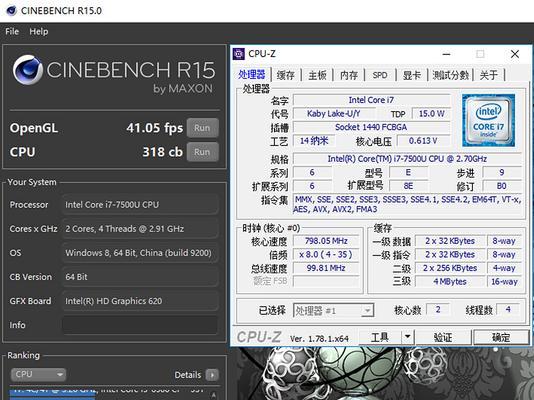
Task: Click the 代号 field Kaby Lake-U/Y
Action: [x=334, y=114]
